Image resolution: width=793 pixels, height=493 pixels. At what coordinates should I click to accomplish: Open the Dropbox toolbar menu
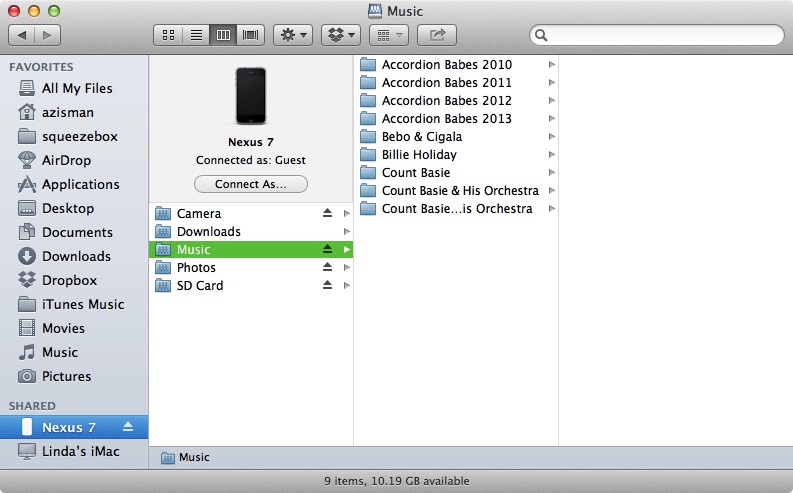[x=341, y=35]
